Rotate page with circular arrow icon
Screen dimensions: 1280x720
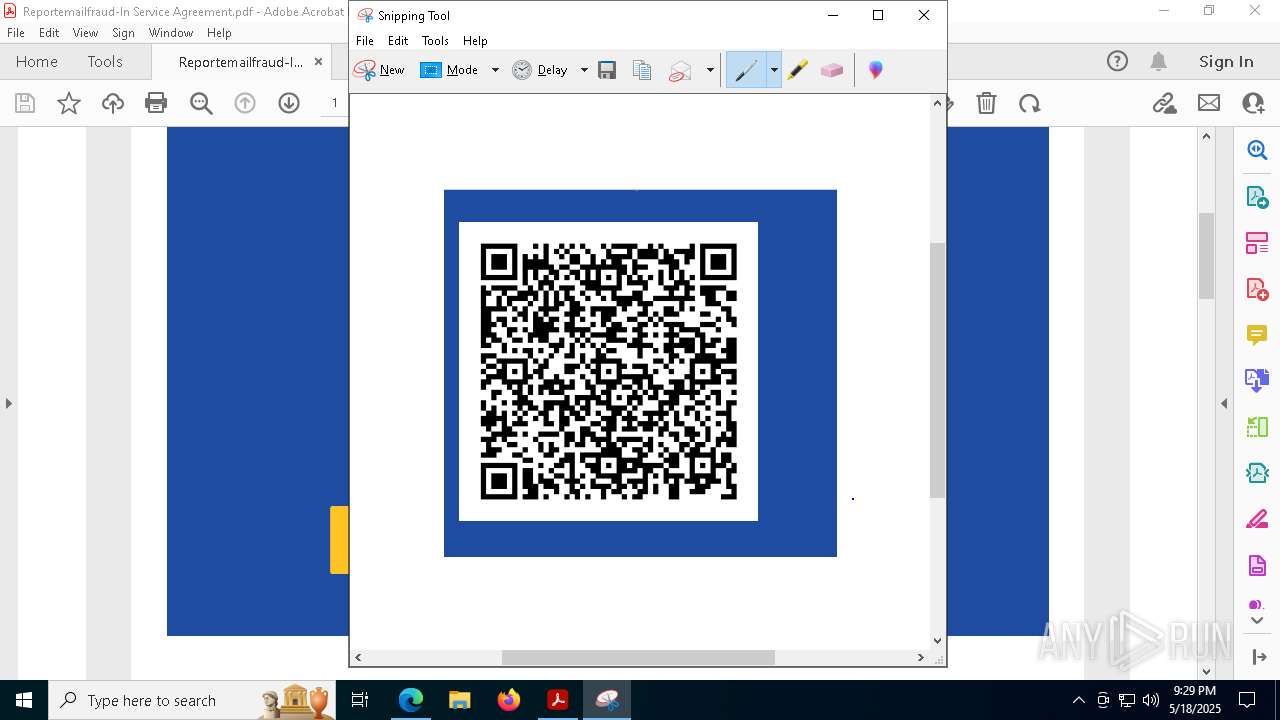pyautogui.click(x=1029, y=103)
